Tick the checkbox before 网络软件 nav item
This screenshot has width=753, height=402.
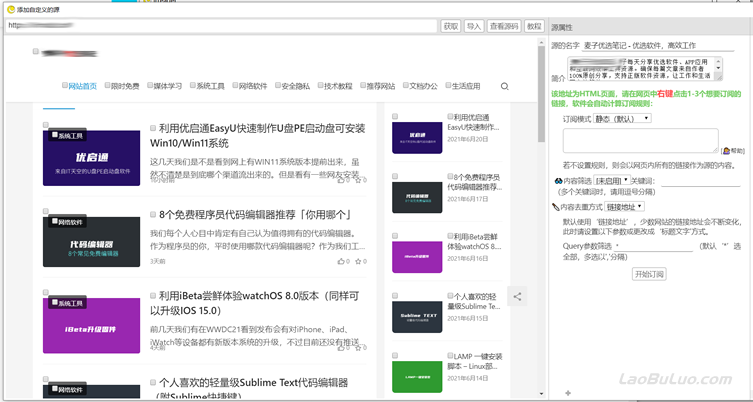(236, 85)
